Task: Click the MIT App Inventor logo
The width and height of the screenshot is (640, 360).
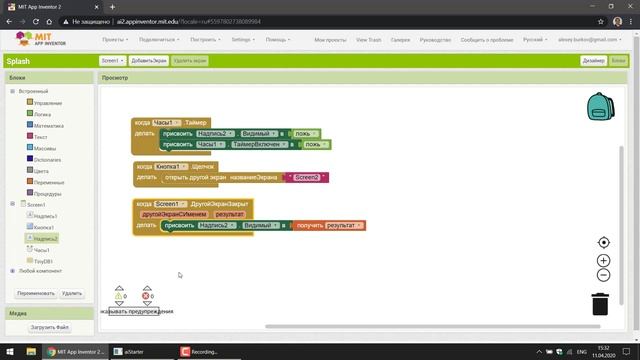Action: pyautogui.click(x=40, y=40)
